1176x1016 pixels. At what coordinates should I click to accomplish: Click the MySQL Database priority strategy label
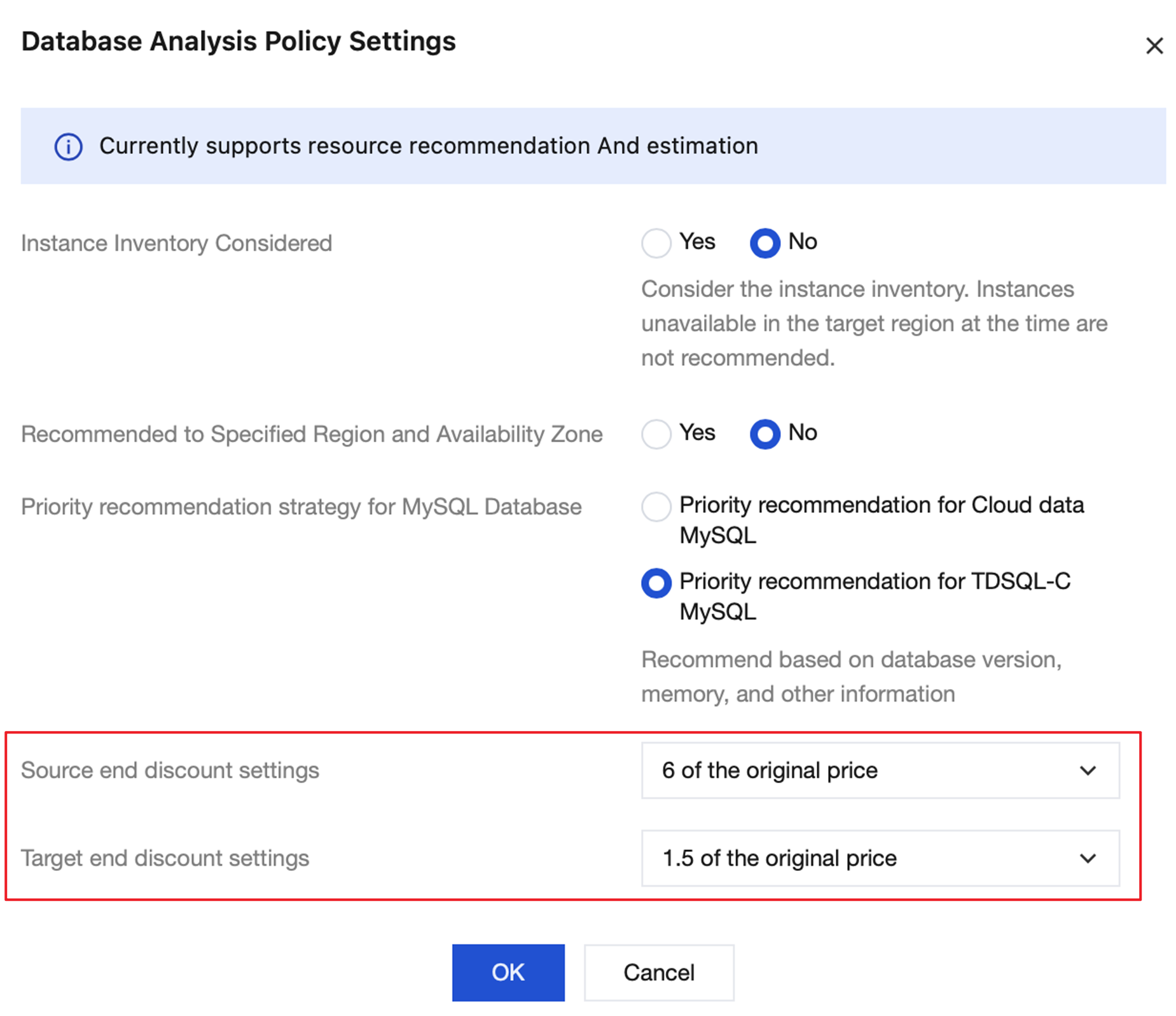click(x=301, y=507)
